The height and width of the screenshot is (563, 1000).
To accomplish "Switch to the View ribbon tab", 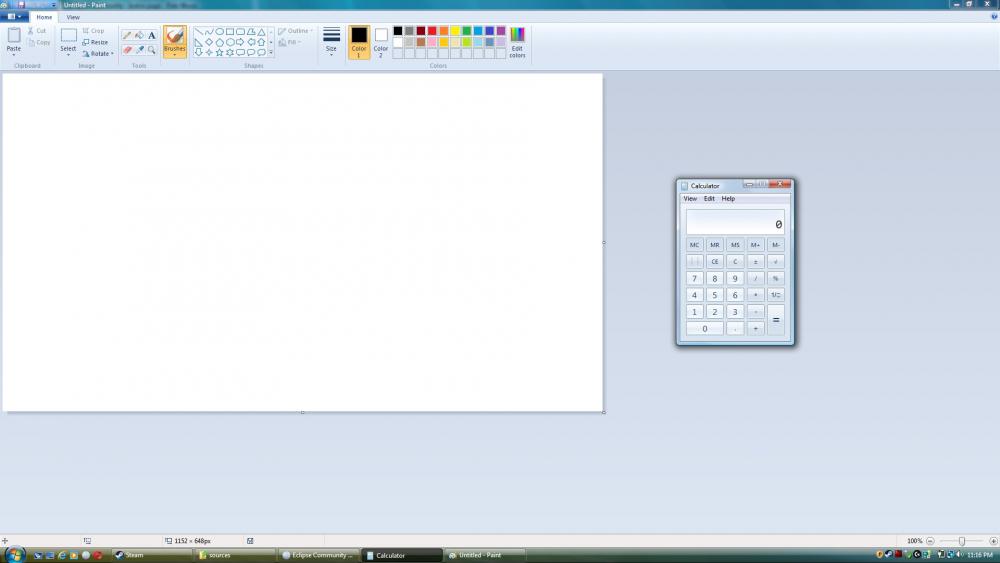I will (x=73, y=17).
